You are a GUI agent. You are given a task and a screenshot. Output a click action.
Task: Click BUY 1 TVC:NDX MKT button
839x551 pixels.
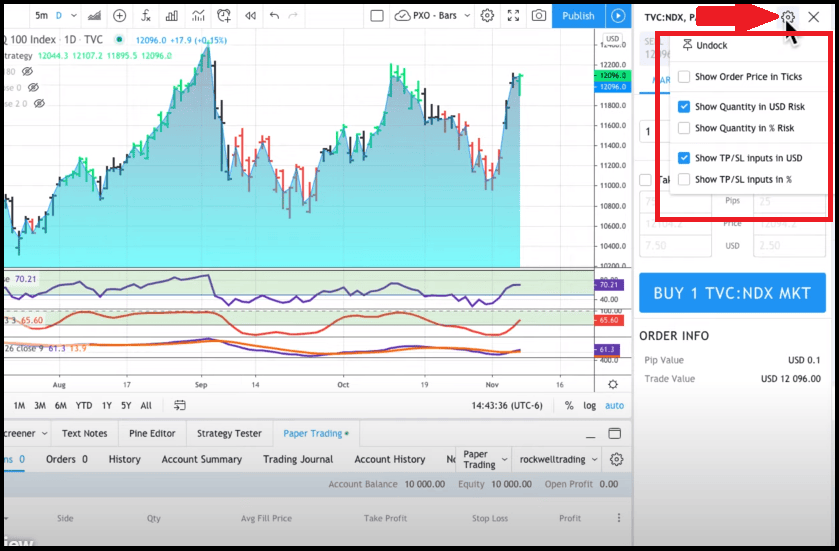(x=732, y=293)
